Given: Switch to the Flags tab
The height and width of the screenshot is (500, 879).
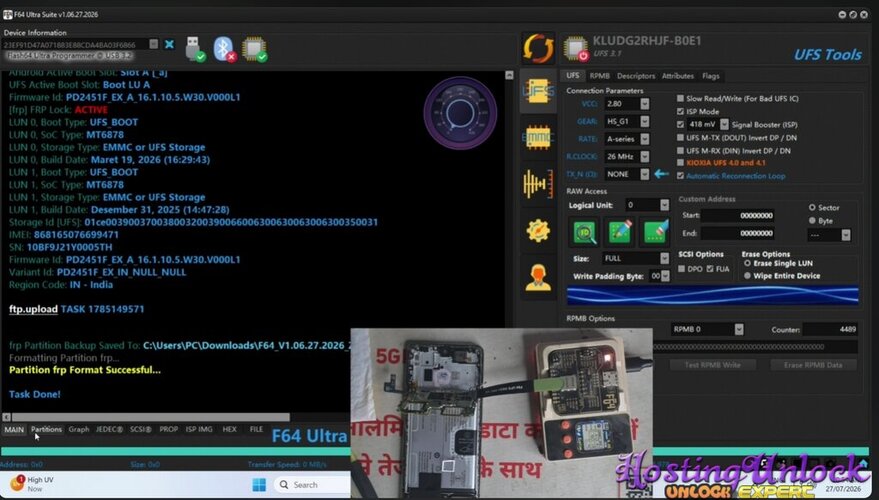Looking at the screenshot, I should tap(711, 76).
